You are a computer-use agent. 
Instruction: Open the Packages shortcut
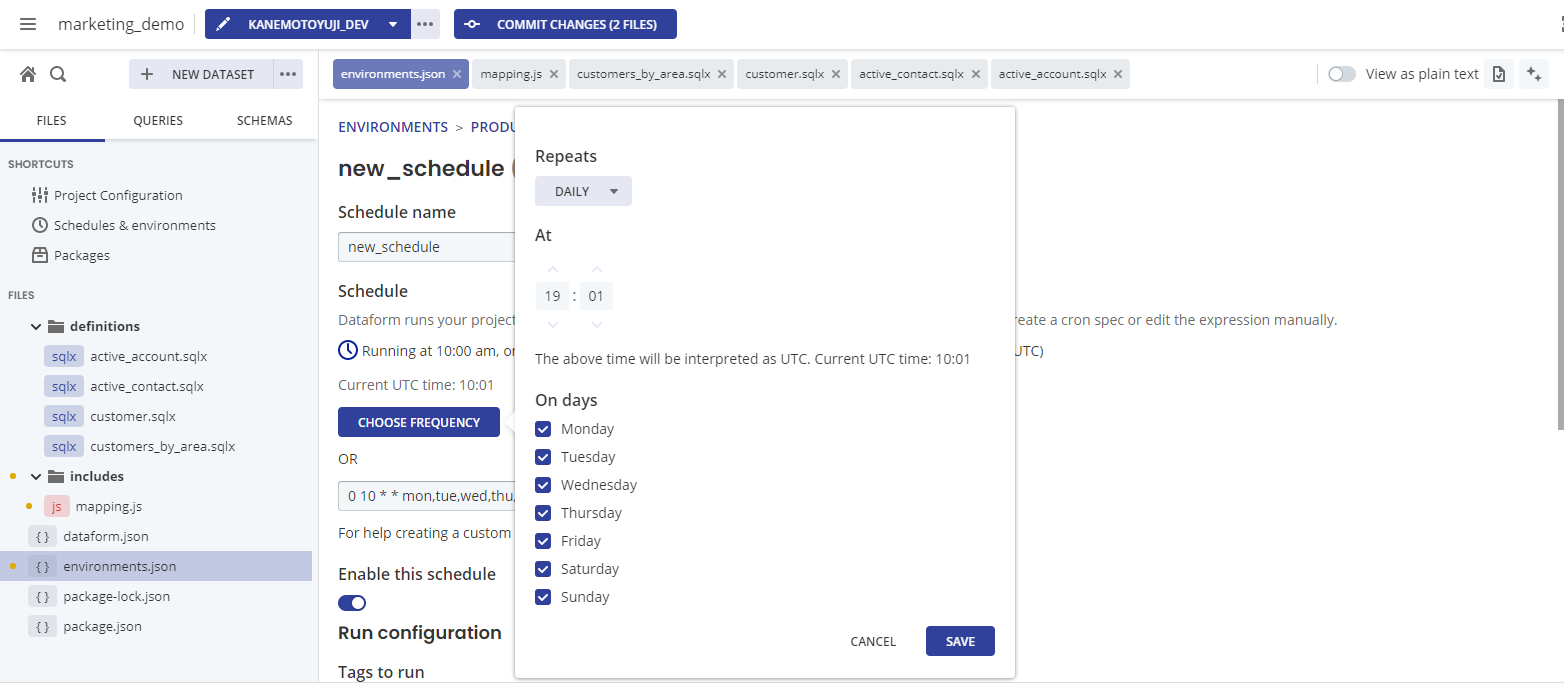[80, 255]
